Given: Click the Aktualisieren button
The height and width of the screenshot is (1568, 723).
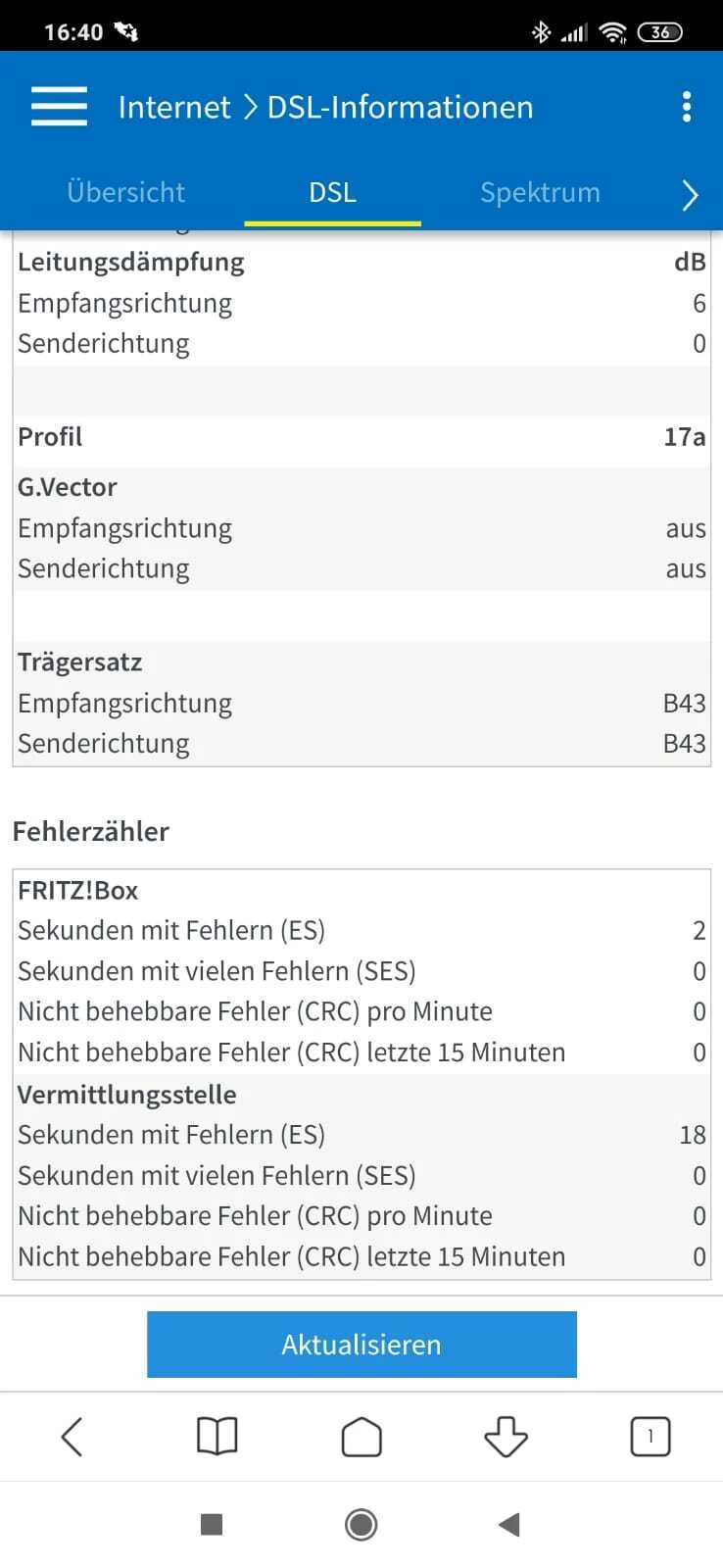Looking at the screenshot, I should [x=361, y=1345].
